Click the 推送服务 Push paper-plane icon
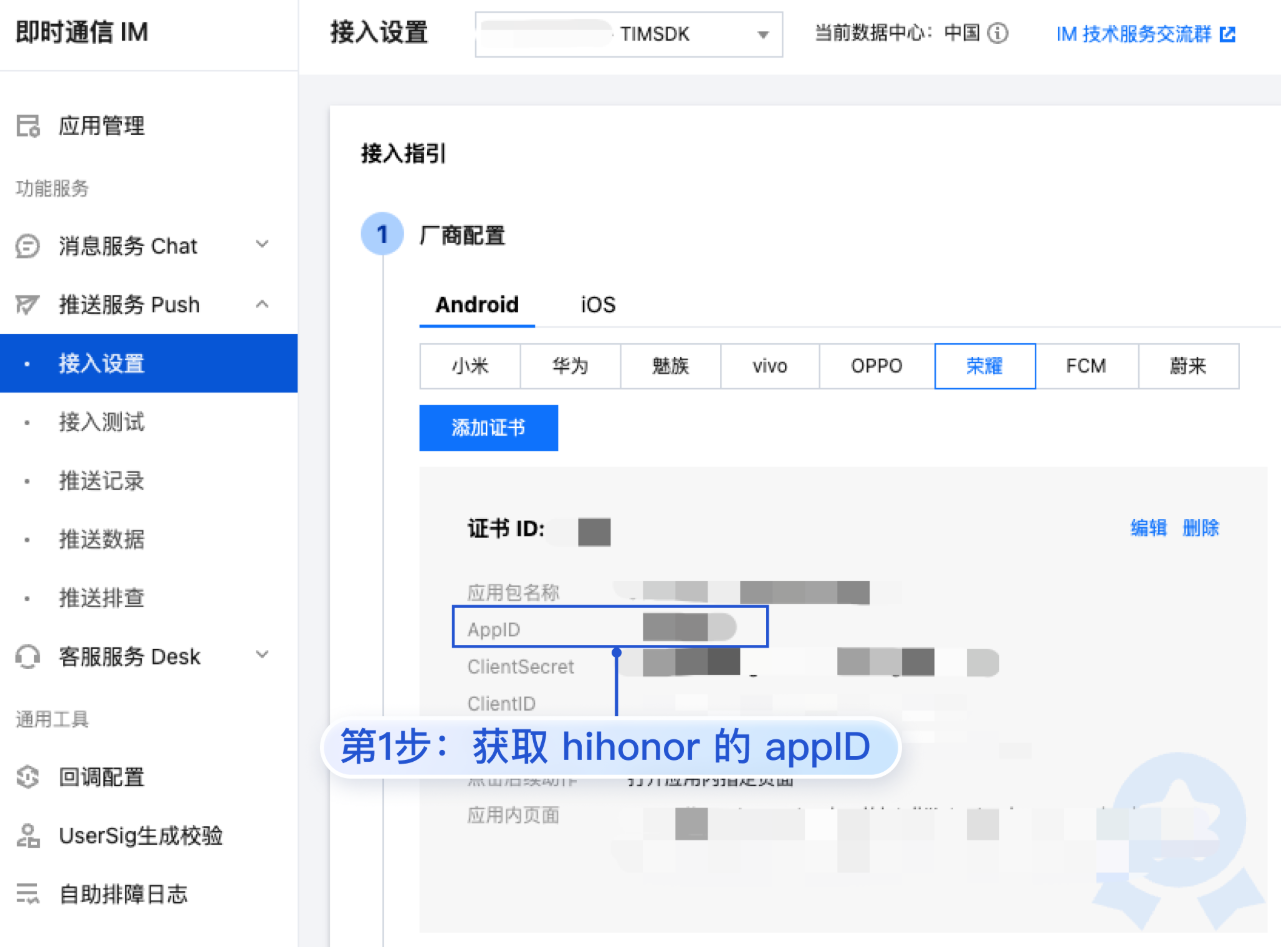This screenshot has width=1281, height=947. pyautogui.click(x=28, y=305)
